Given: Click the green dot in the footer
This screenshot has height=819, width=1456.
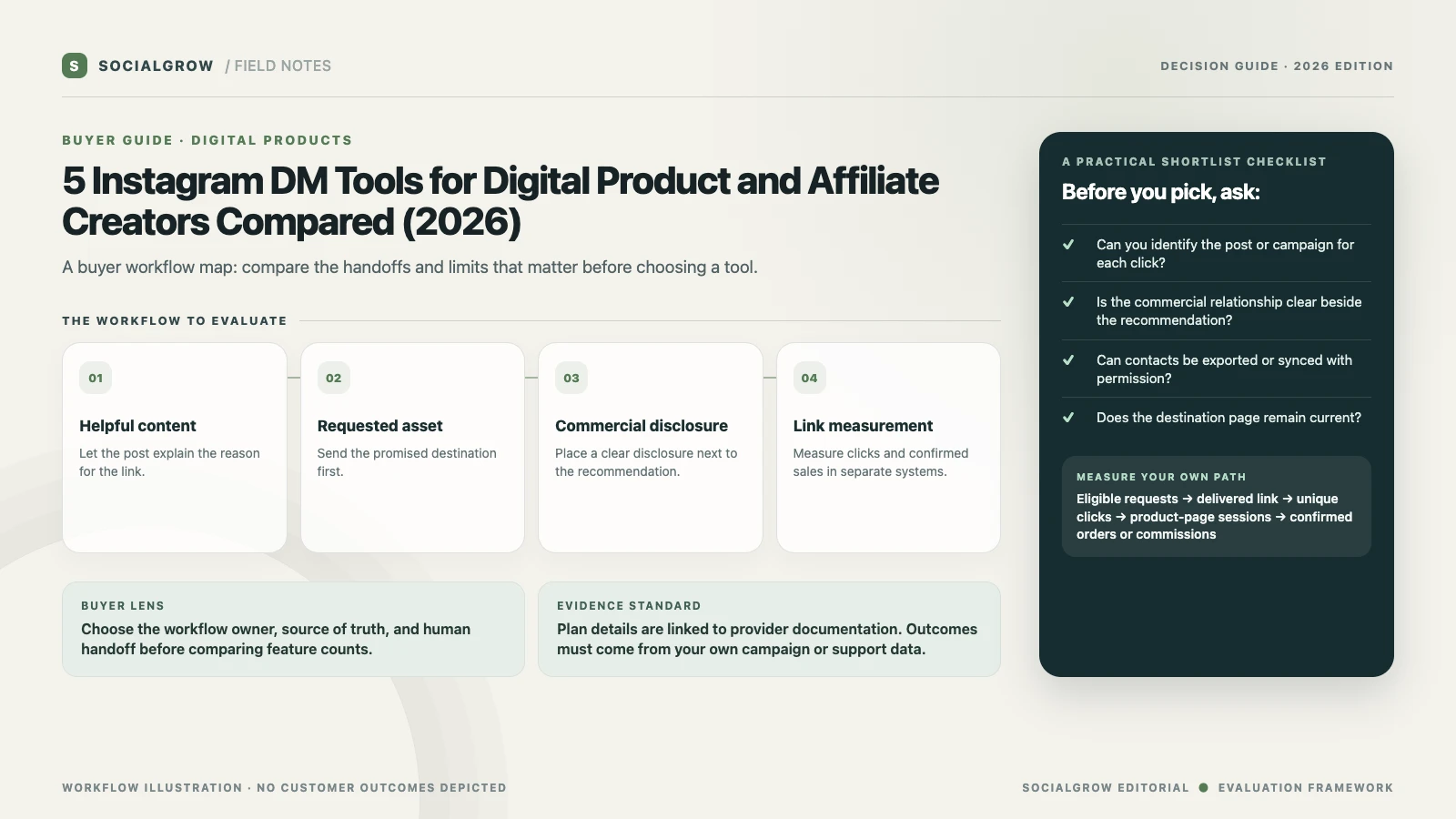Looking at the screenshot, I should click(1203, 788).
